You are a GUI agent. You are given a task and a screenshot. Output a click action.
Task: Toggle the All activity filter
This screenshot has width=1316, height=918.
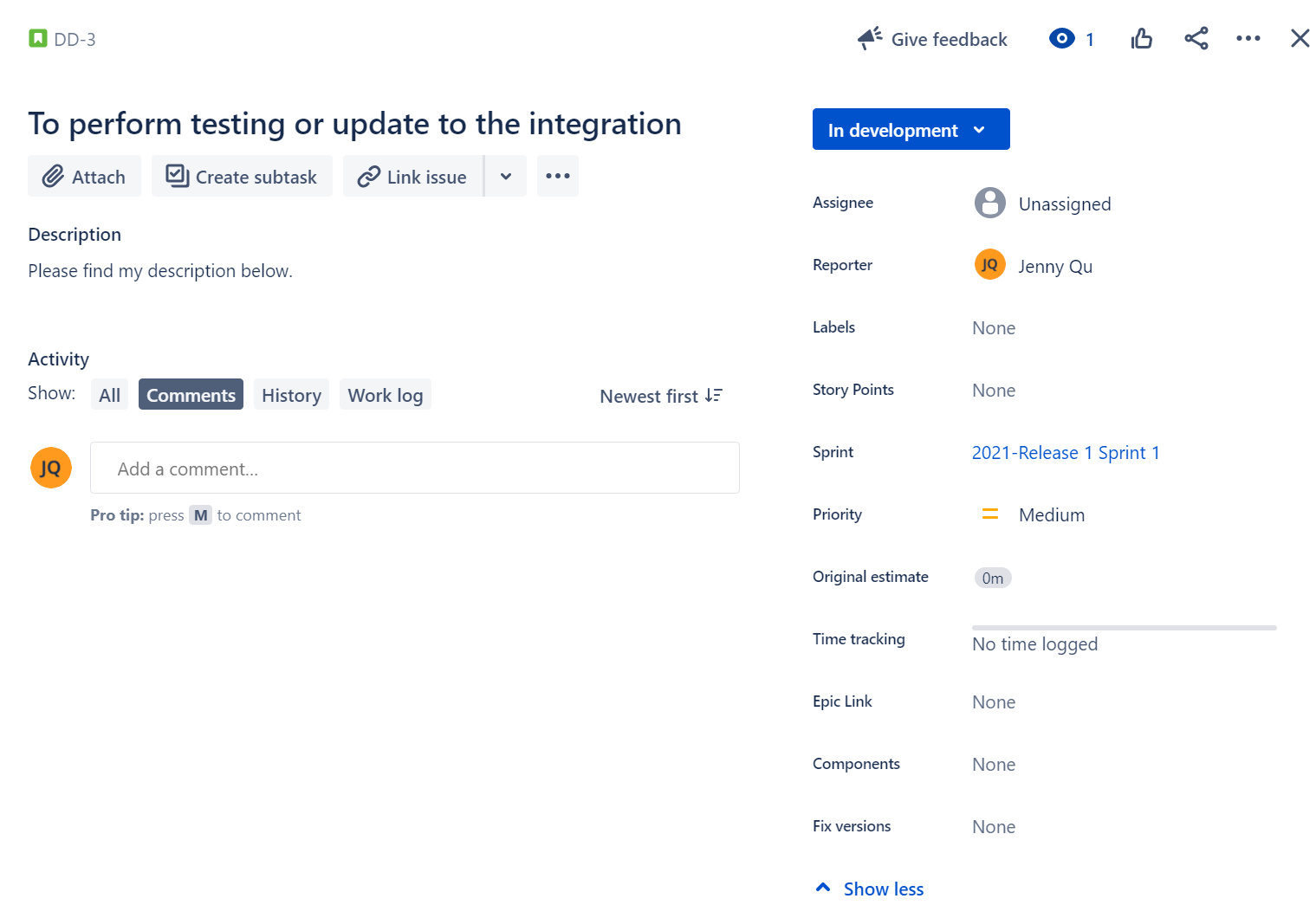tap(109, 394)
